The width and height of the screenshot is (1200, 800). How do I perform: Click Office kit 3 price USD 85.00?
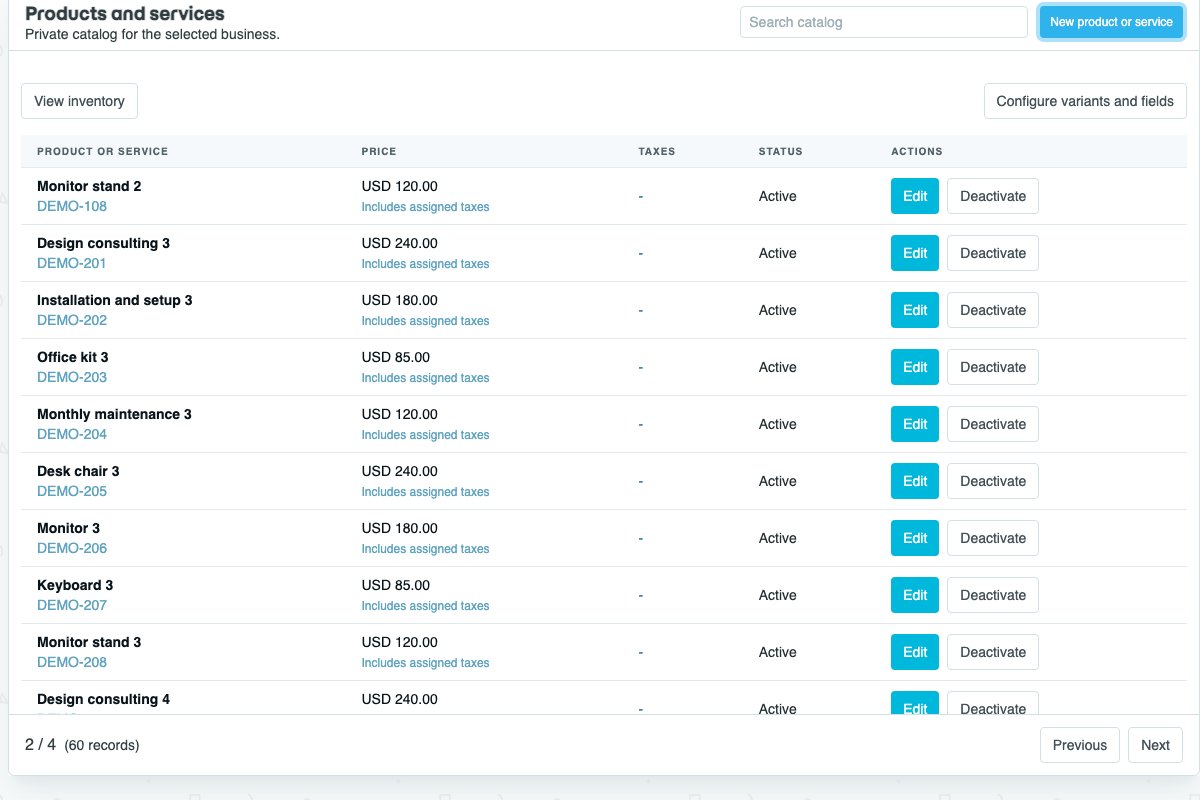(396, 357)
